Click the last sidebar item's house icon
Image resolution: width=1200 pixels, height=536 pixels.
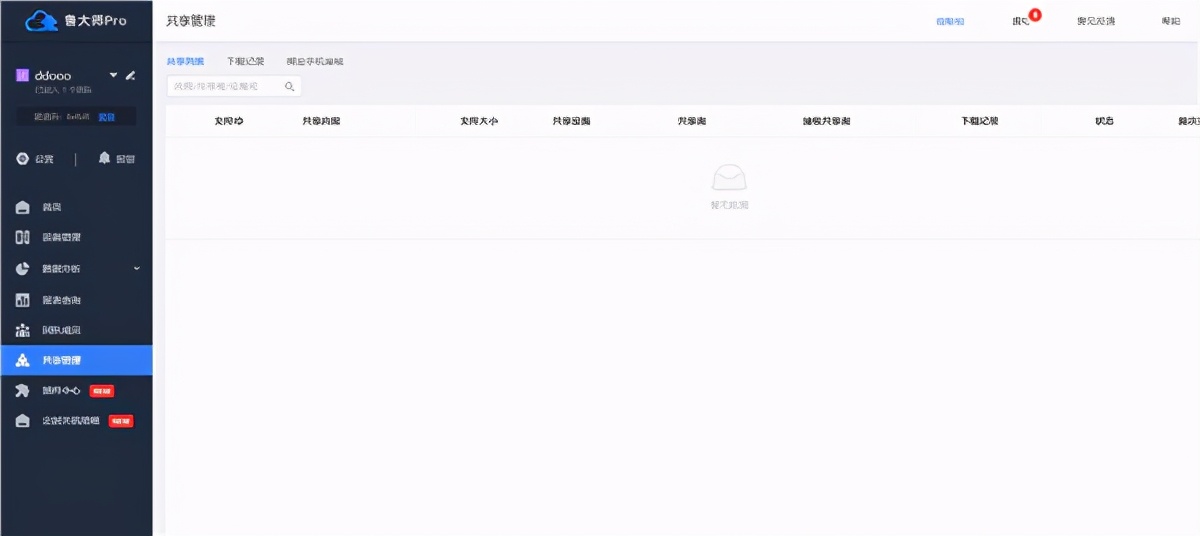coord(23,421)
